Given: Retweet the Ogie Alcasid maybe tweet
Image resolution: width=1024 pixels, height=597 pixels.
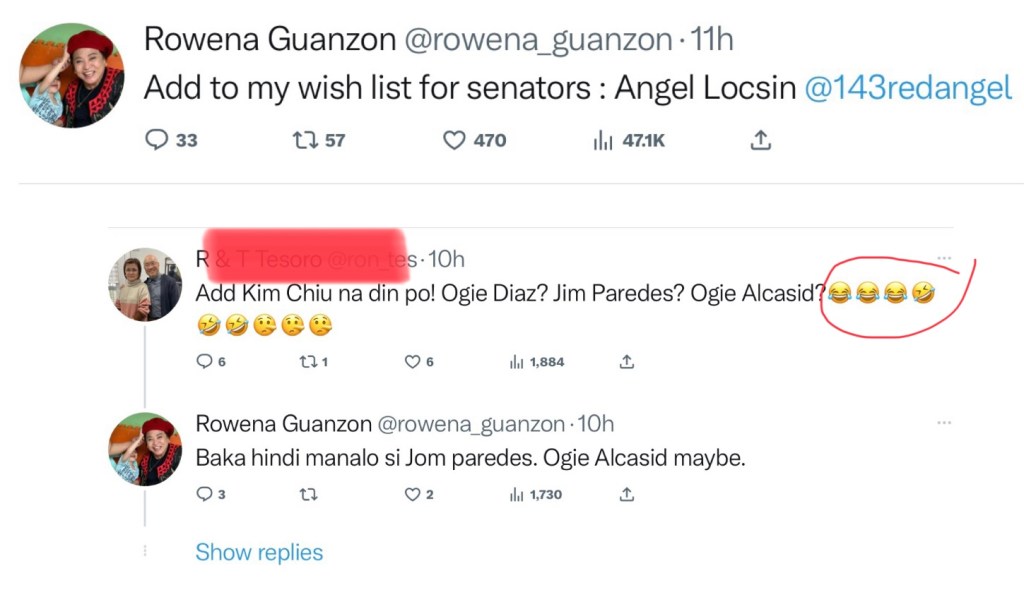Looking at the screenshot, I should click(x=310, y=494).
